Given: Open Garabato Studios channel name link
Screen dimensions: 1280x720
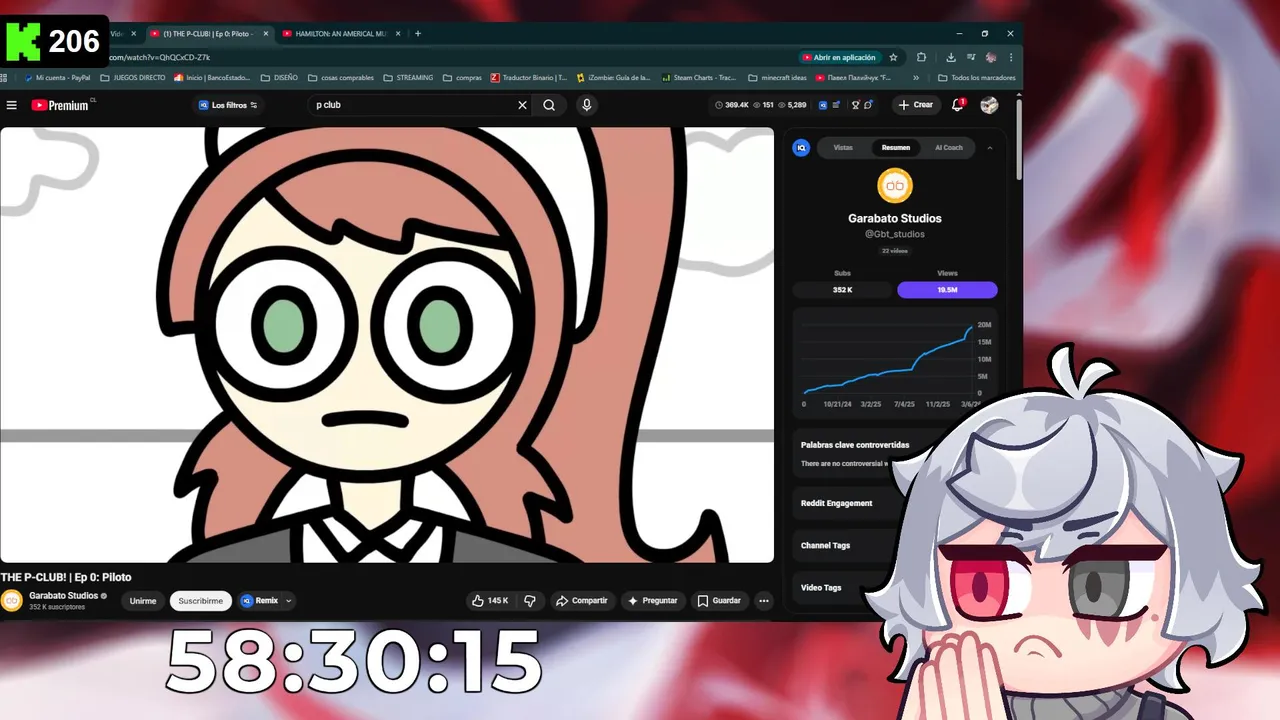Looking at the screenshot, I should click(64, 596).
